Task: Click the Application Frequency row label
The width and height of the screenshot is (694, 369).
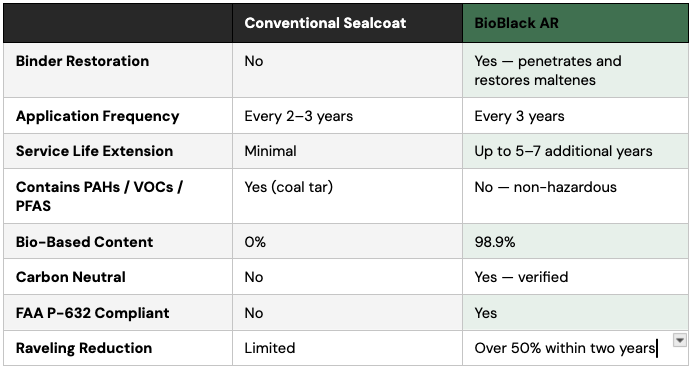Action: [x=118, y=116]
